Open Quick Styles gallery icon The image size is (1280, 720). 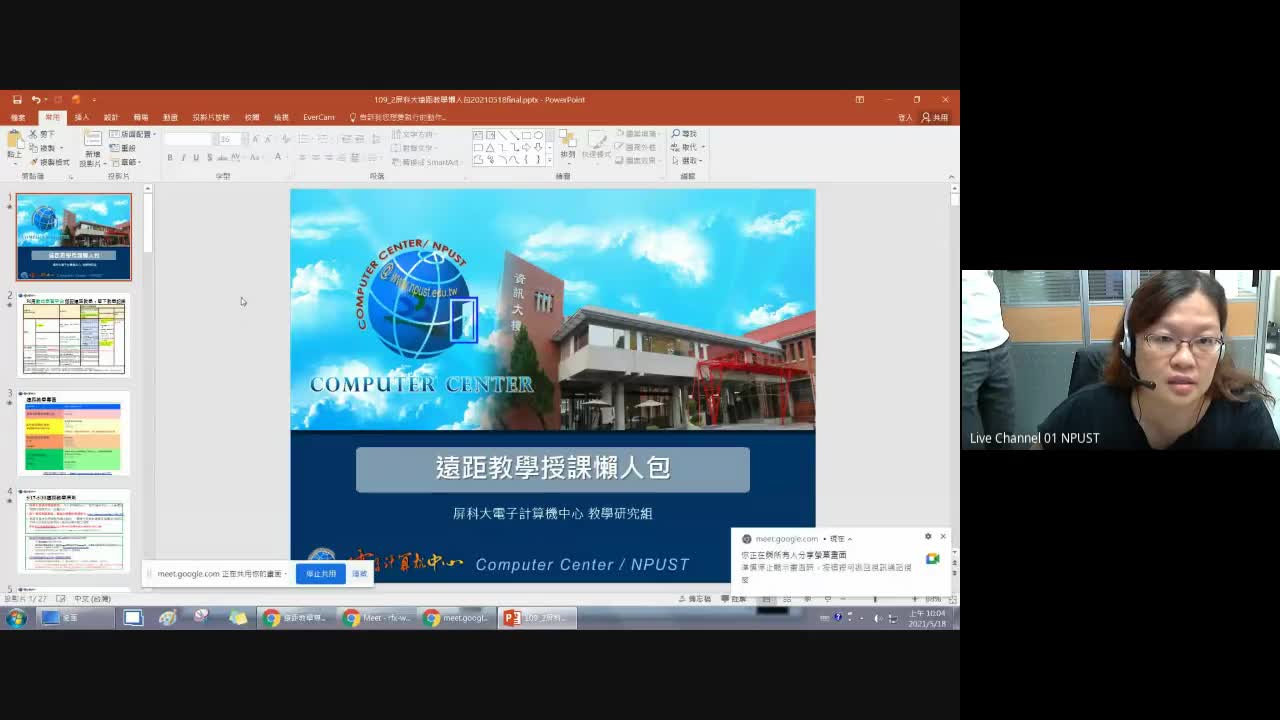[596, 145]
